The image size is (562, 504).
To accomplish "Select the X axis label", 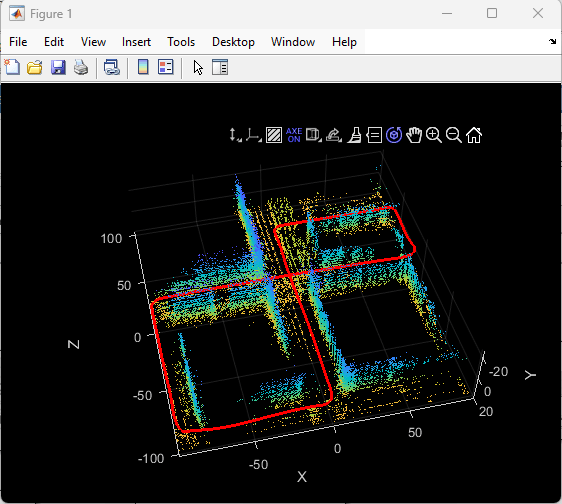I will click(302, 477).
